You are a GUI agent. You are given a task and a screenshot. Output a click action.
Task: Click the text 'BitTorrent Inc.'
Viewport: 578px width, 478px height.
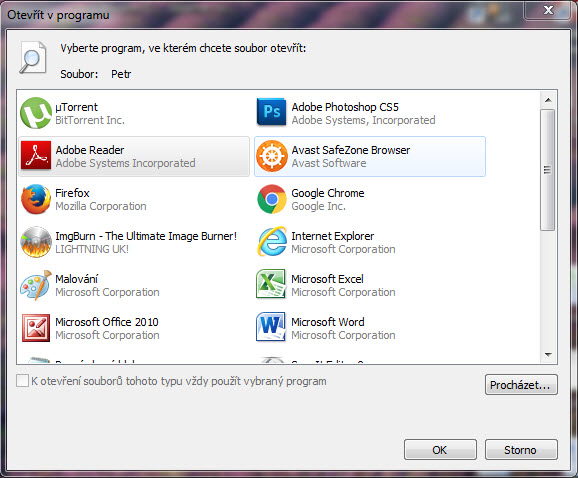(x=90, y=120)
